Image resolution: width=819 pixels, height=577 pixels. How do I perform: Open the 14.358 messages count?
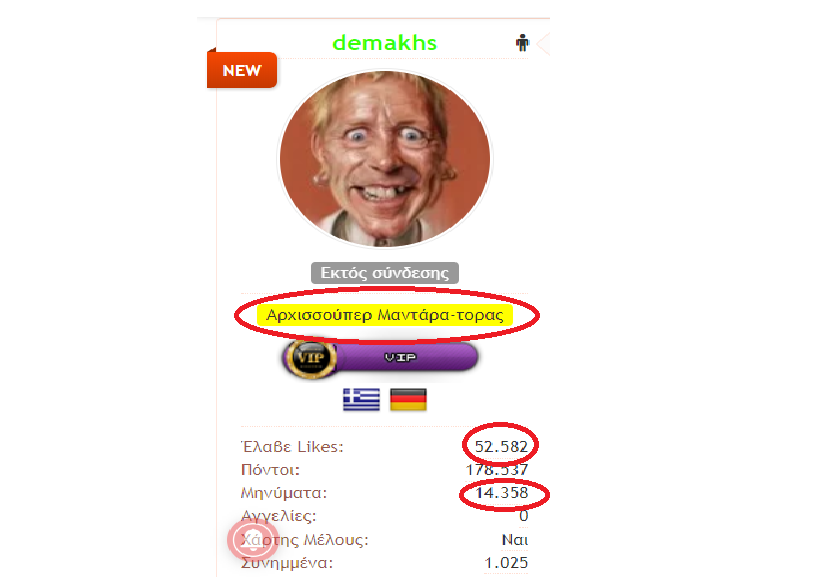coord(501,492)
